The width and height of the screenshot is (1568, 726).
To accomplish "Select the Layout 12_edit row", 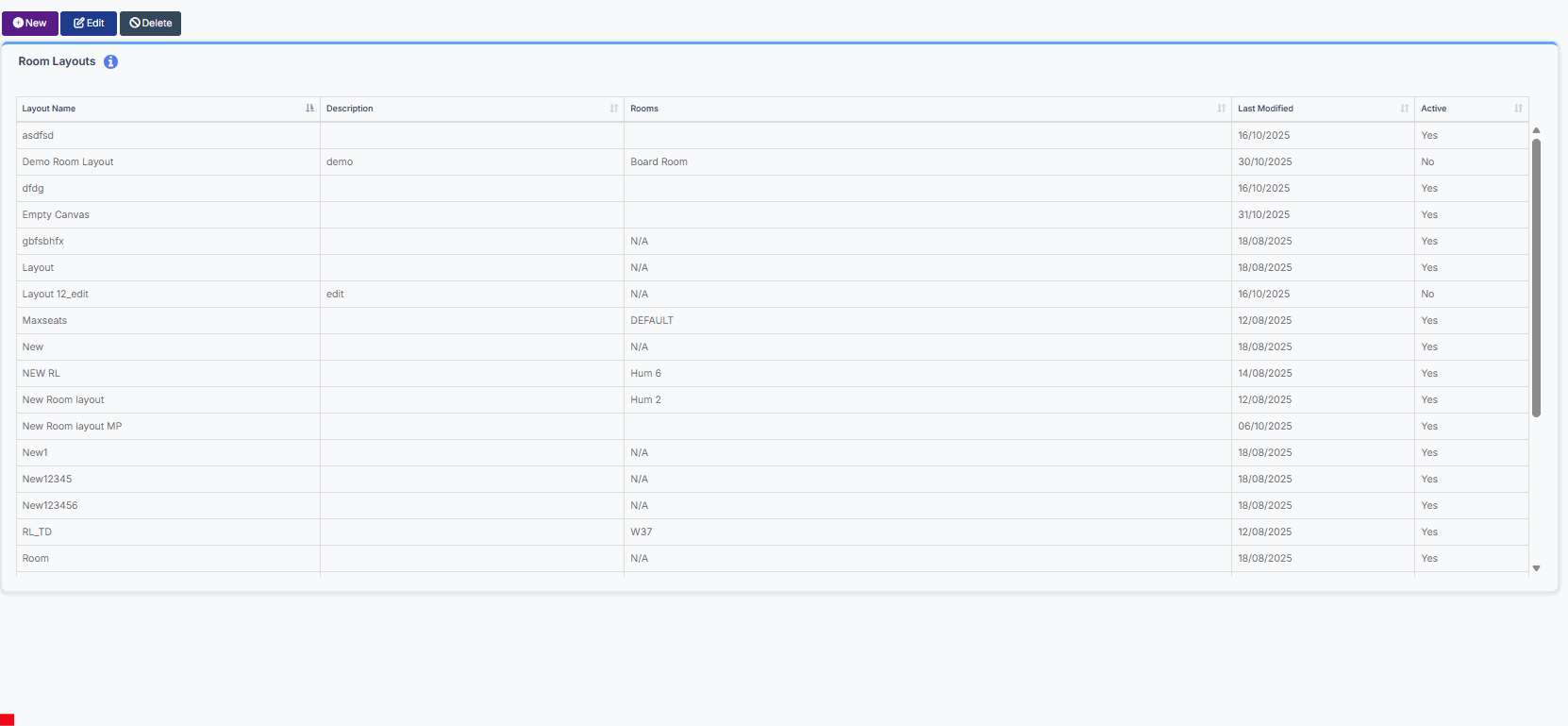I will click(x=56, y=295).
